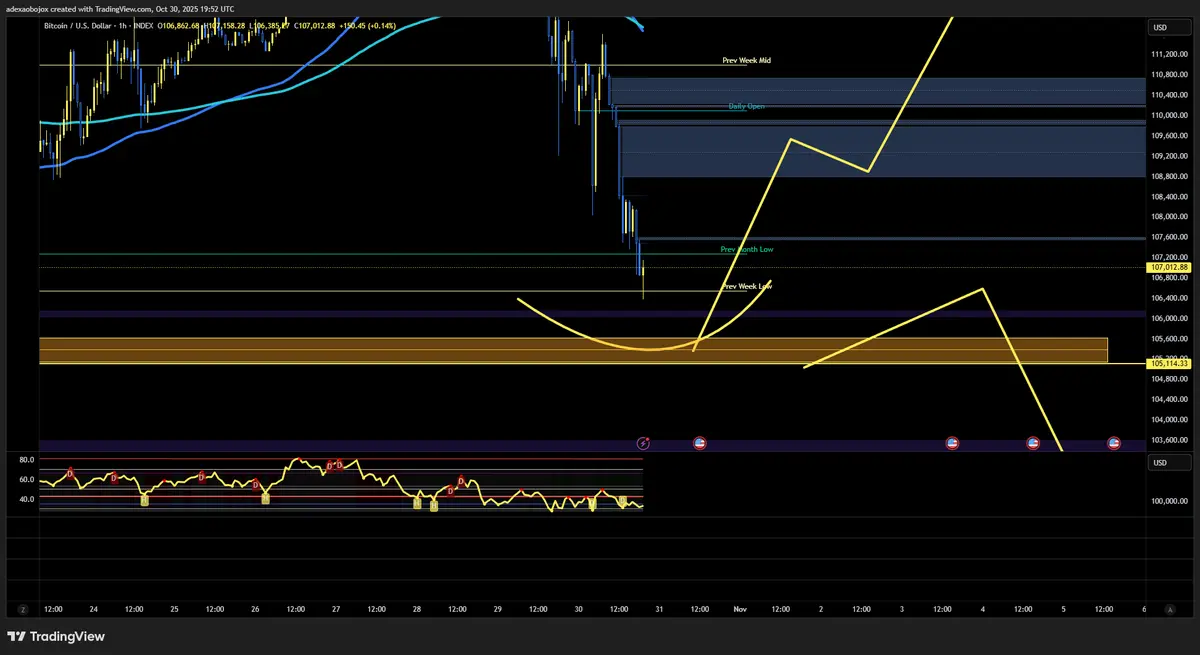The image size is (1200, 655).
Task: Click the adexaobojox created with TradingView.com caption
Action: point(120,8)
